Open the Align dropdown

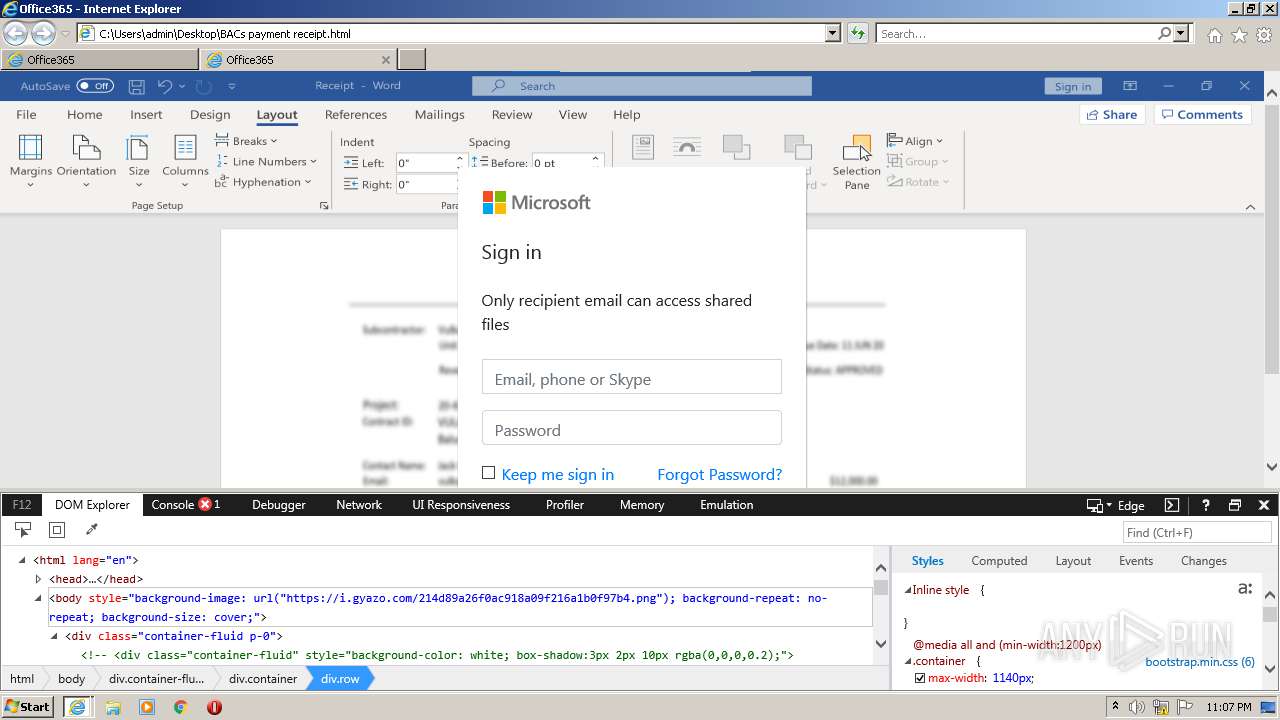point(915,141)
